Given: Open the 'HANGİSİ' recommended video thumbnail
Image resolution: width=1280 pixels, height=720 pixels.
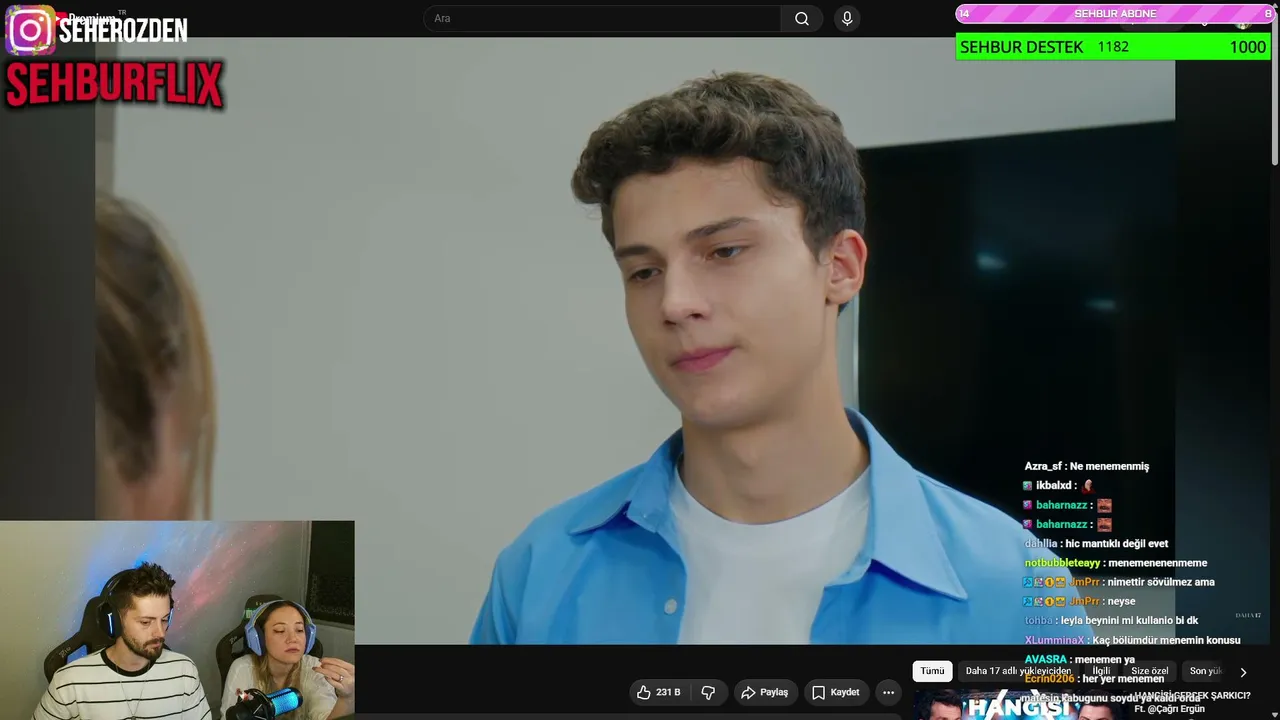Looking at the screenshot, I should click(1017, 704).
